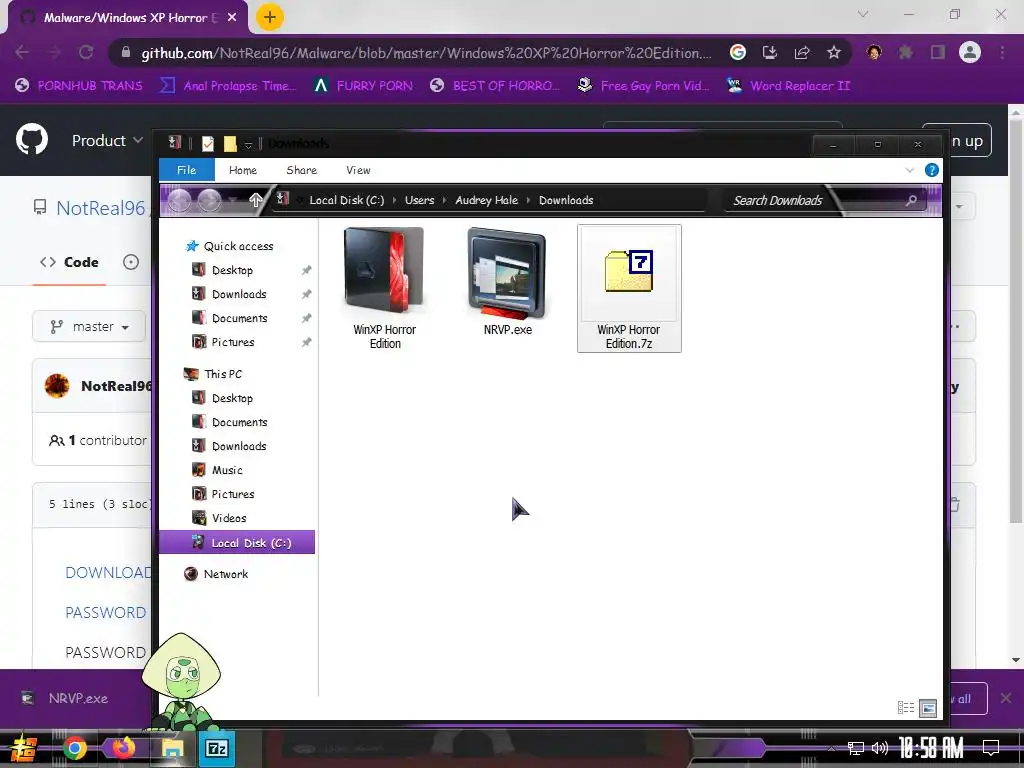Click Users in address breadcrumb
Viewport: 1024px width, 768px height.
419,200
